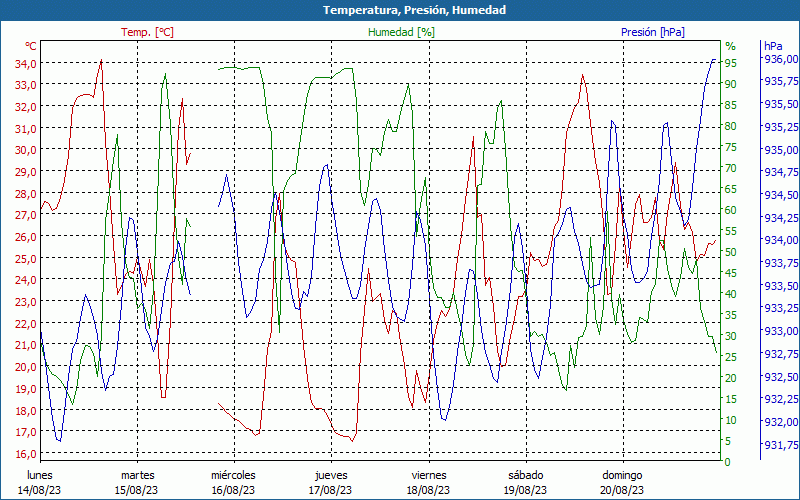Click the '50' humidity axis value
Viewport: 800px width, 500px height.
731,252
